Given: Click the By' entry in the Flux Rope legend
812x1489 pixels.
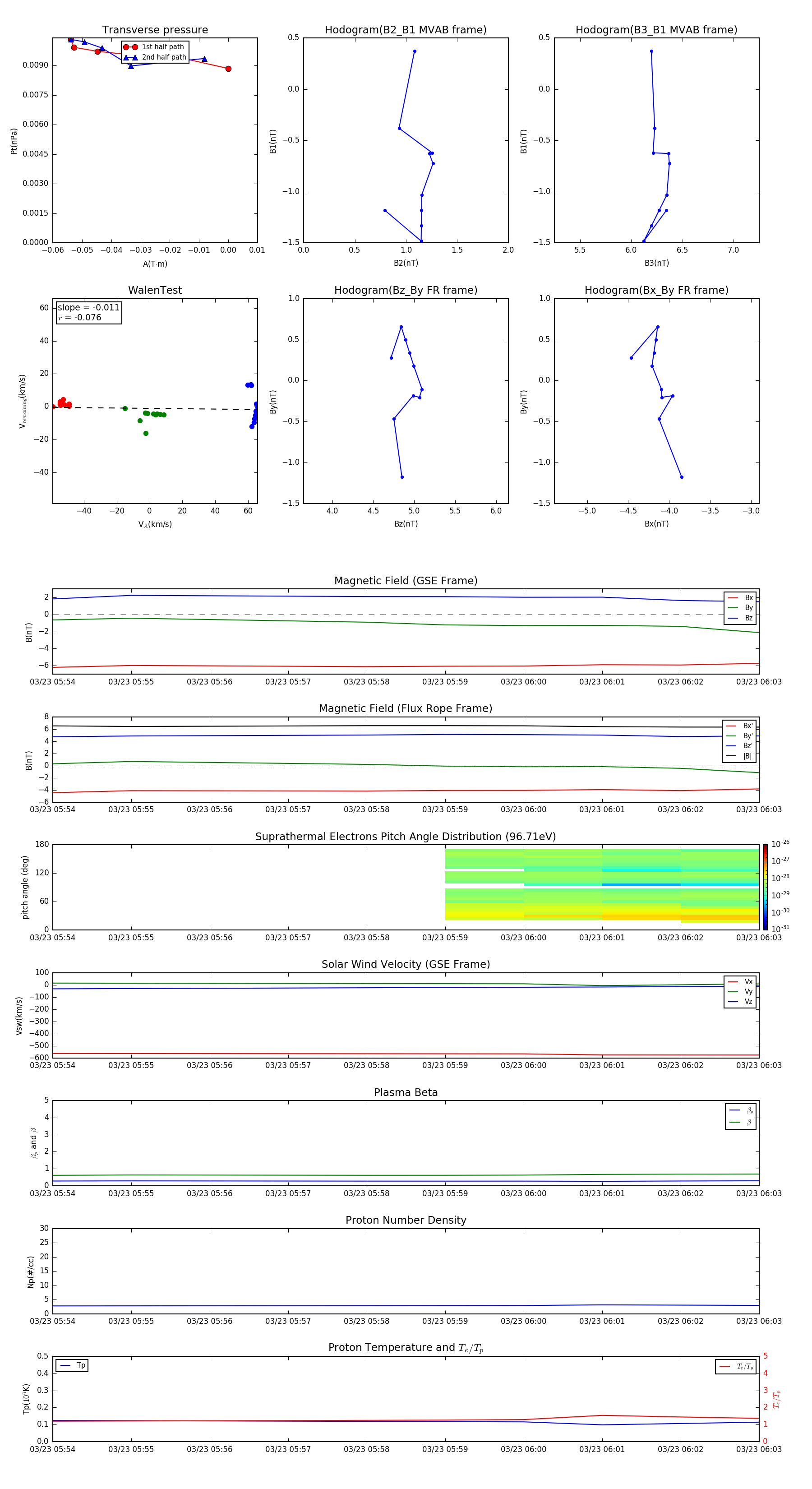Looking at the screenshot, I should point(739,736).
